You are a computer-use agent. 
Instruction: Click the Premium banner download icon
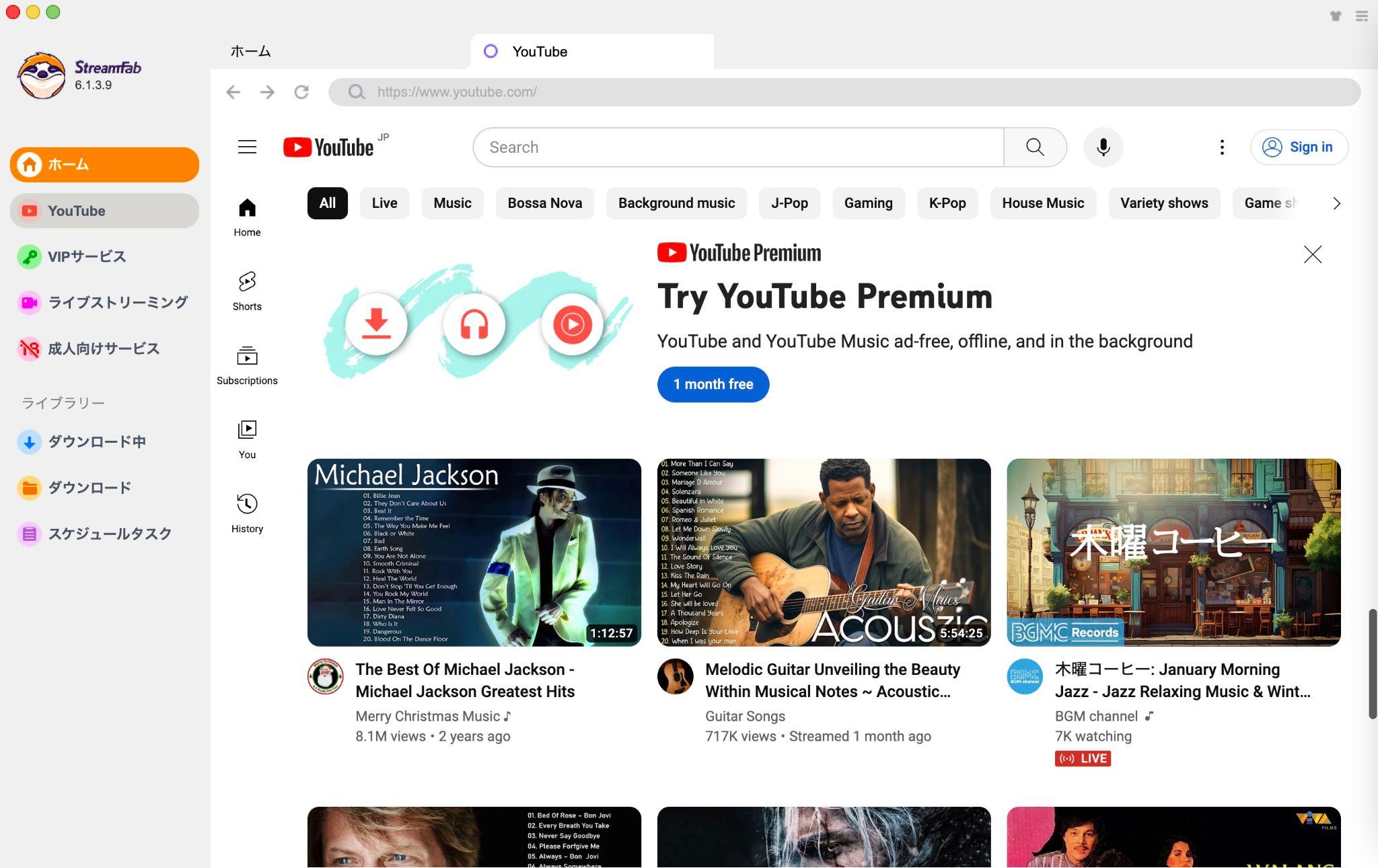(376, 324)
